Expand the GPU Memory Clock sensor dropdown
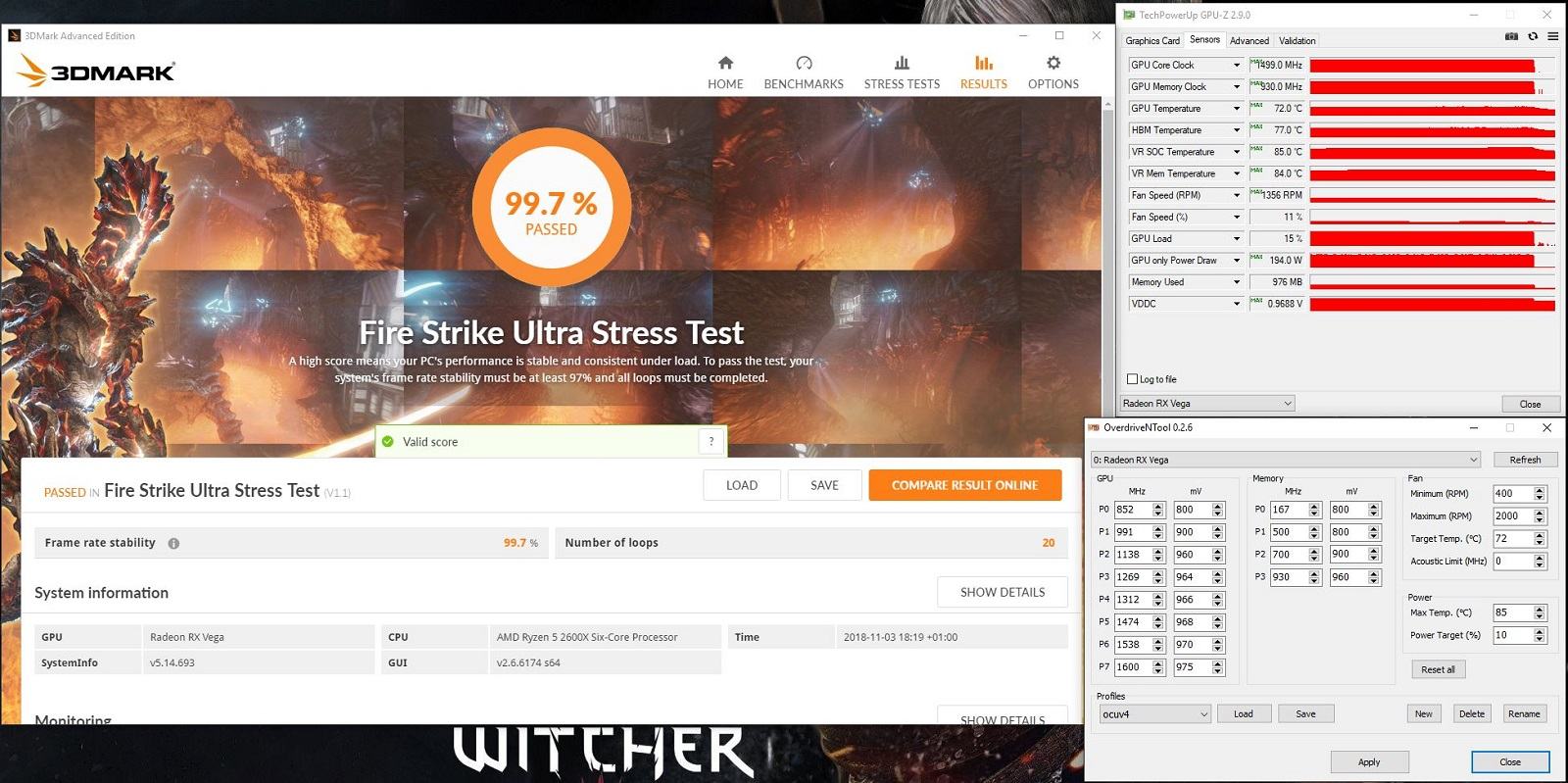Image resolution: width=1568 pixels, height=783 pixels. [x=1237, y=86]
